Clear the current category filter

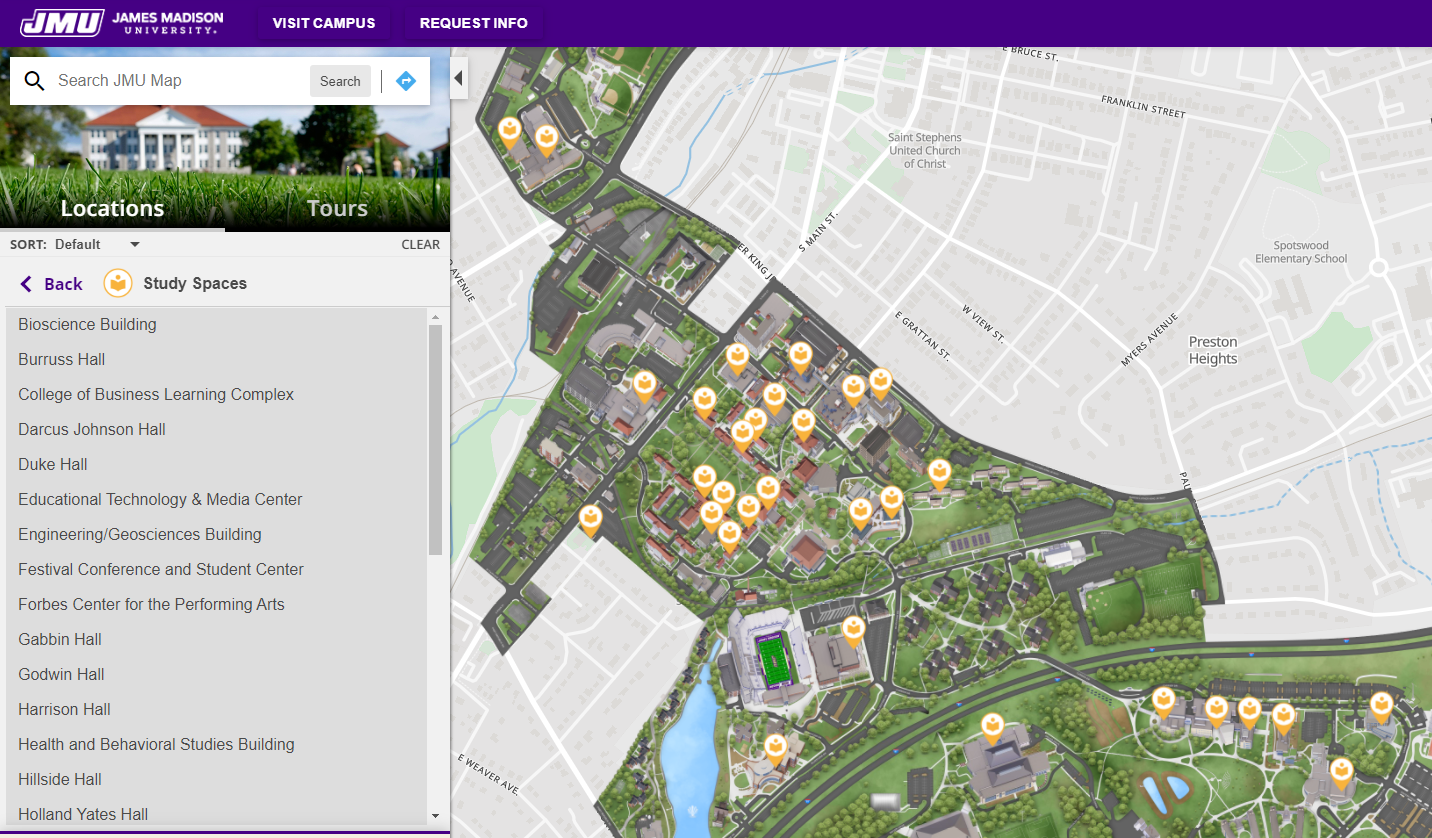(420, 244)
